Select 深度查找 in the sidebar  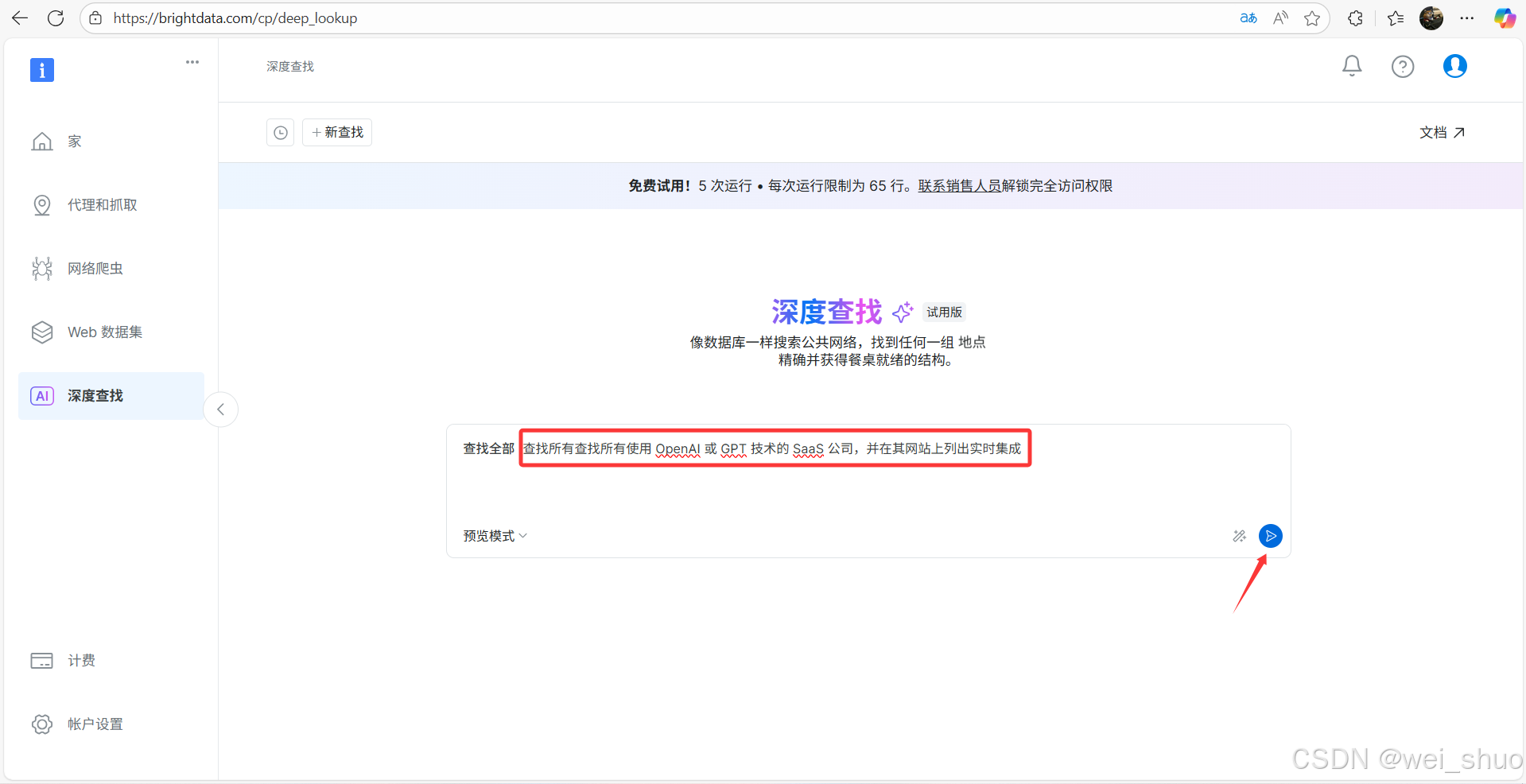(111, 396)
